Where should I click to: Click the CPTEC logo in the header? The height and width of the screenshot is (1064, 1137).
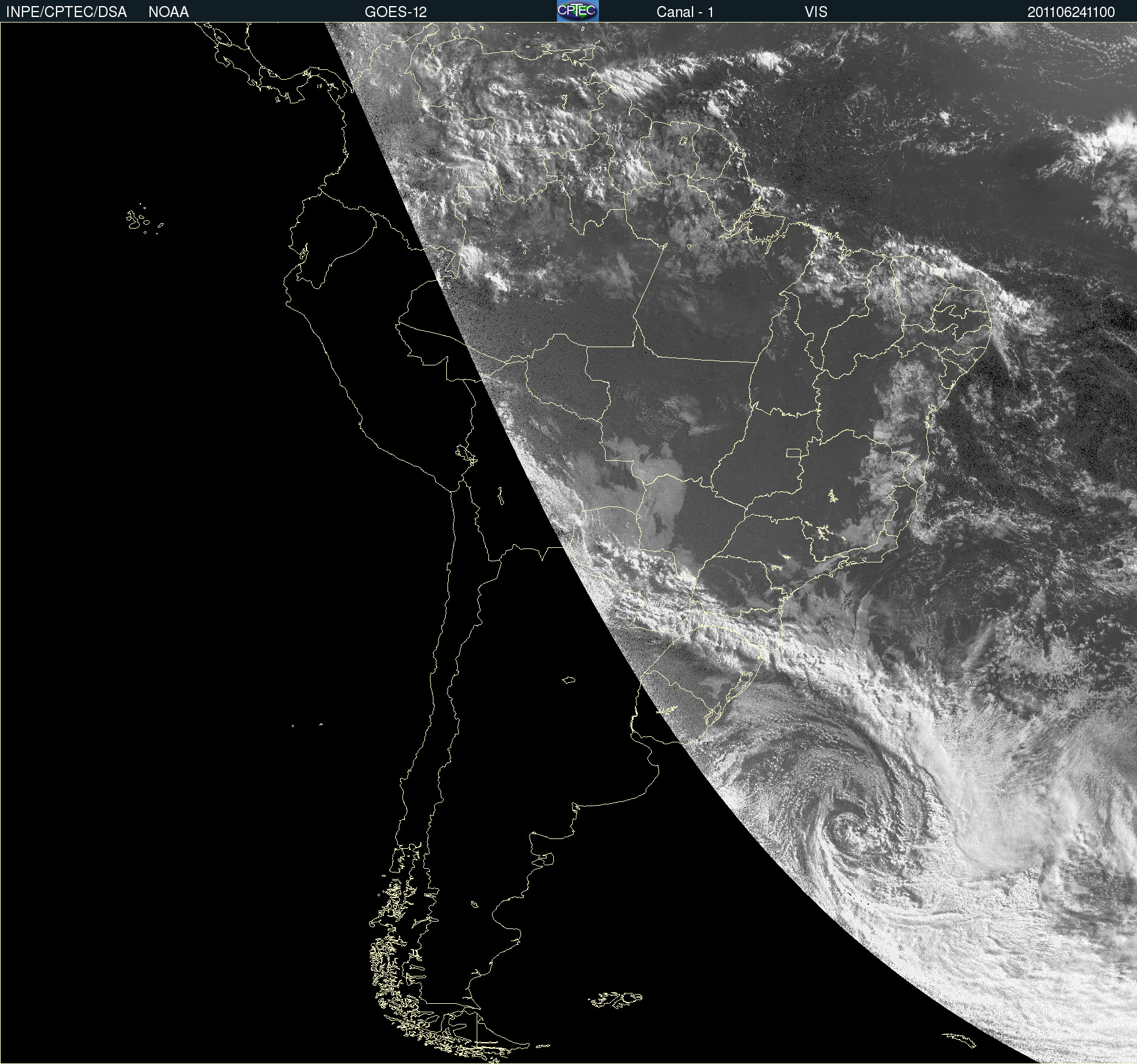578,11
